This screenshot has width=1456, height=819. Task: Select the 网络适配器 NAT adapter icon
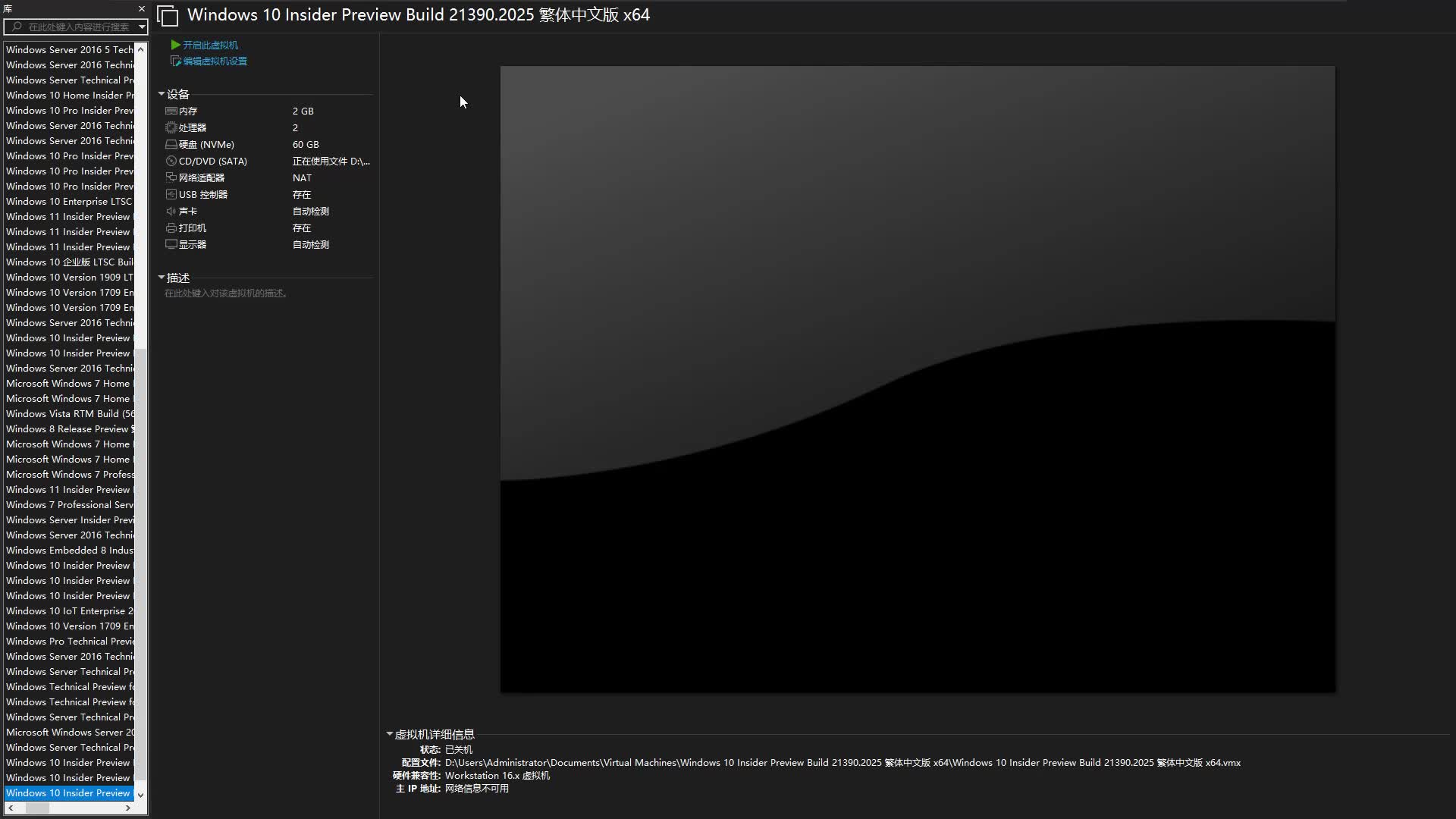click(171, 177)
